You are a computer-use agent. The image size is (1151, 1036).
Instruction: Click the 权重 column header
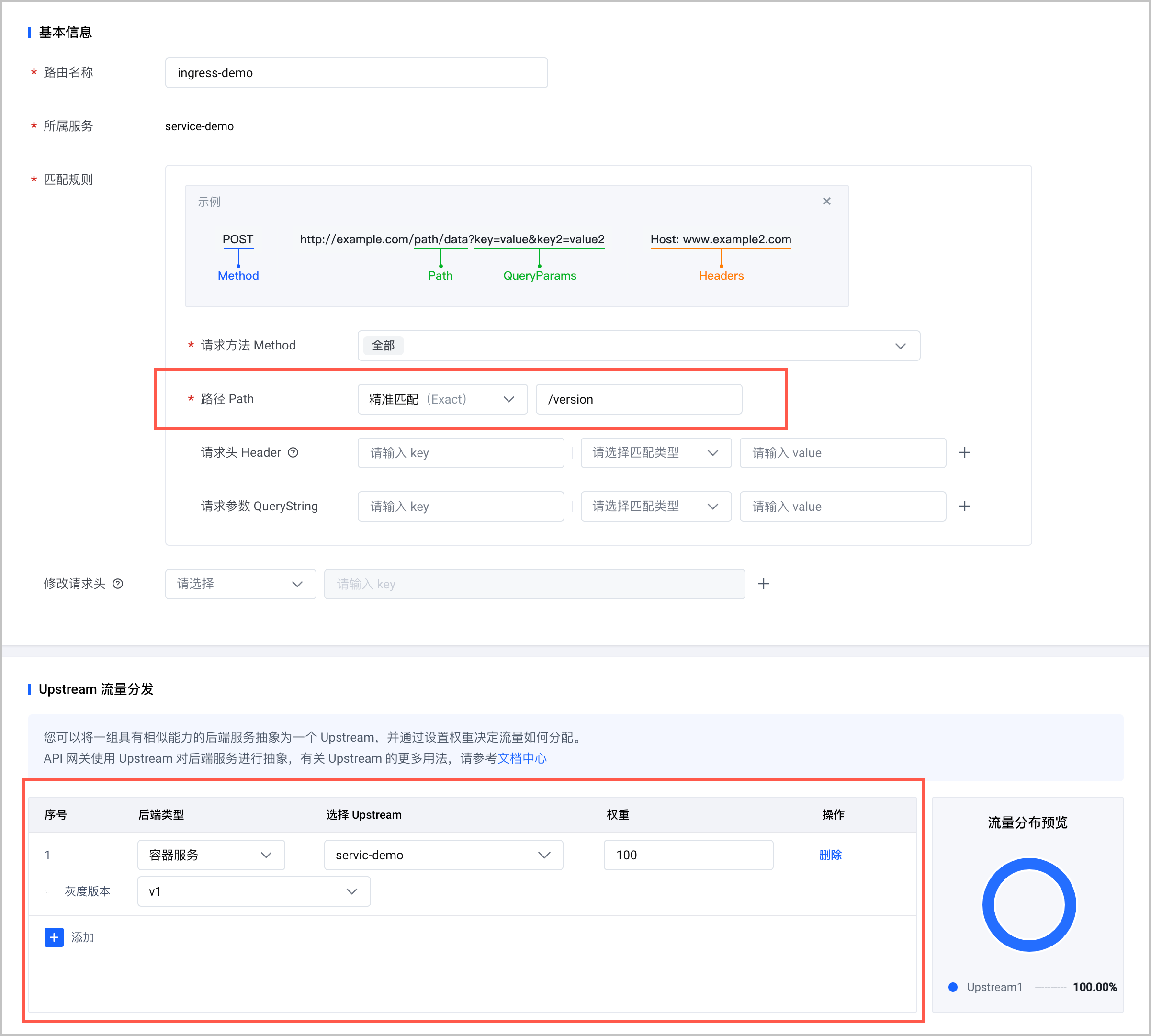618,814
